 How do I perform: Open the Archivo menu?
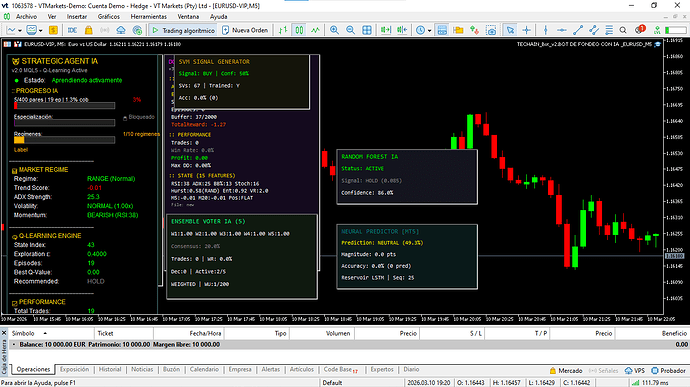(x=26, y=16)
